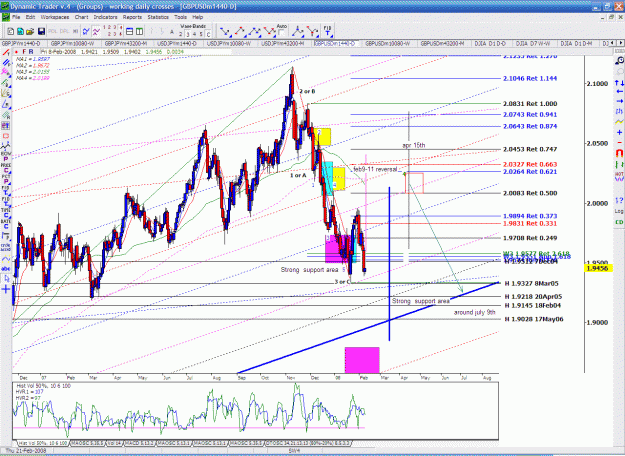Click the '2.0831 Ret 1.000' retracement label
This screenshot has width=625, height=456.
(x=530, y=104)
